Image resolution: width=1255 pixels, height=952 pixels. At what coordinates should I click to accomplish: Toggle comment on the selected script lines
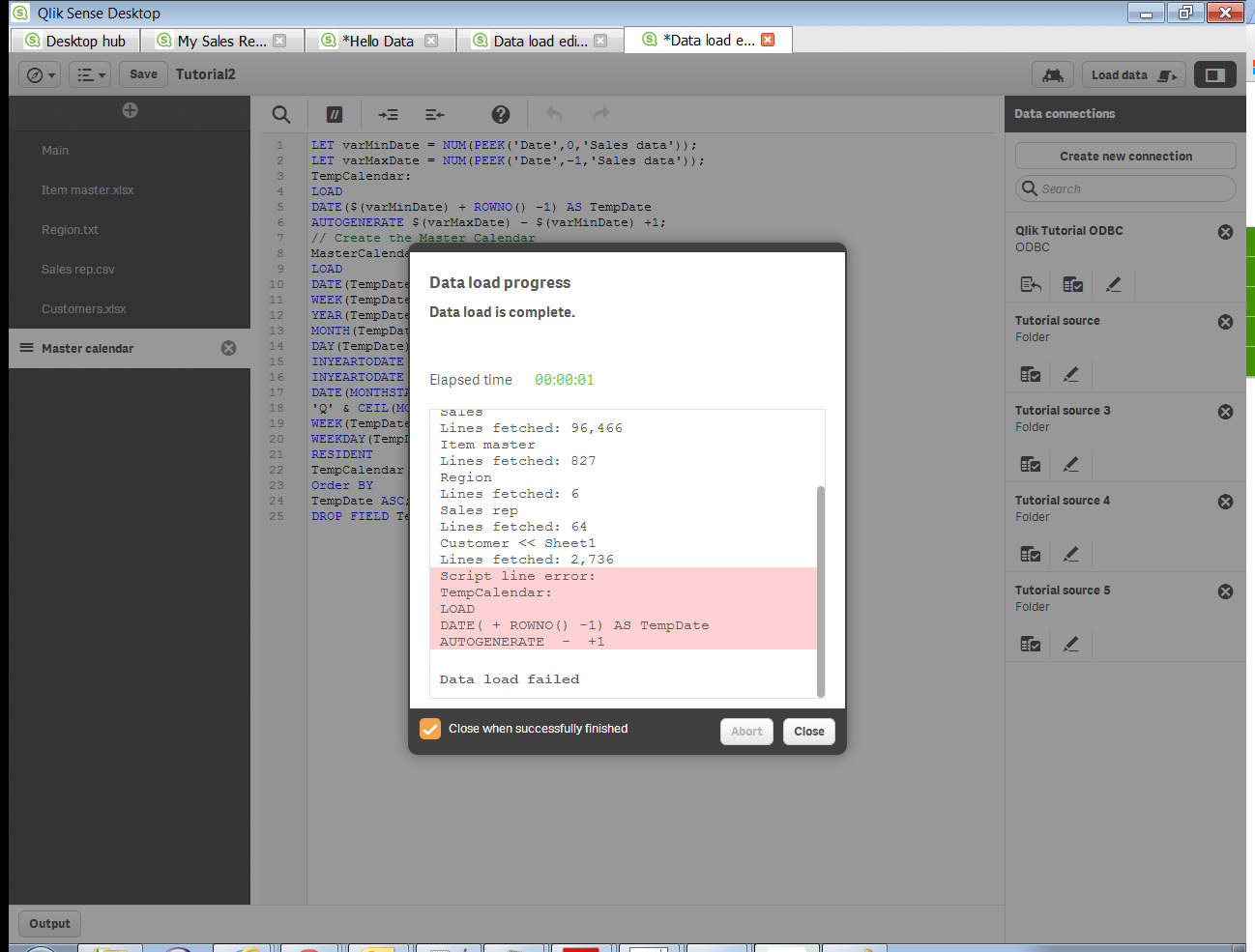tap(334, 114)
